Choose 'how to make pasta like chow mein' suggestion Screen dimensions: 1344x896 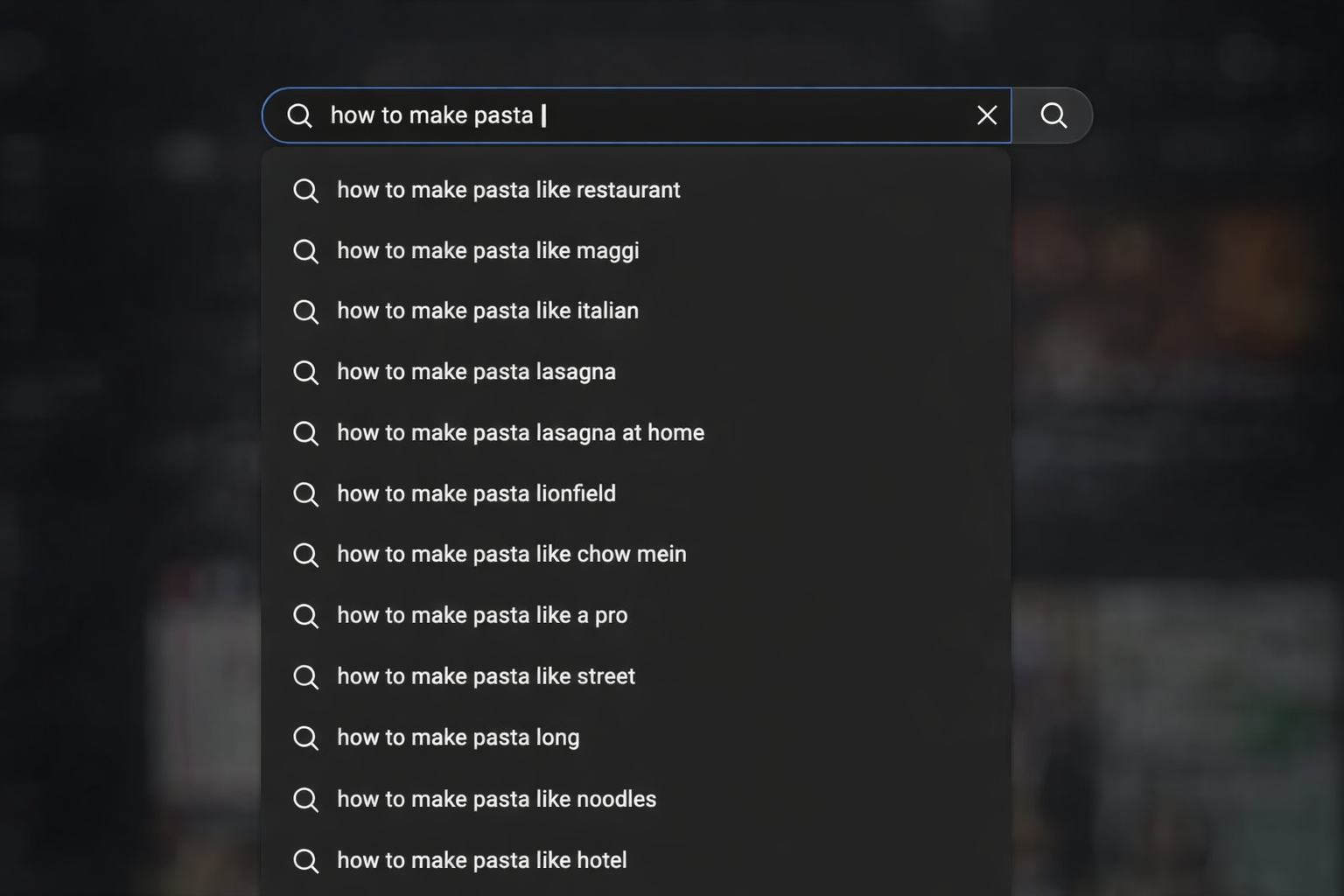click(511, 554)
